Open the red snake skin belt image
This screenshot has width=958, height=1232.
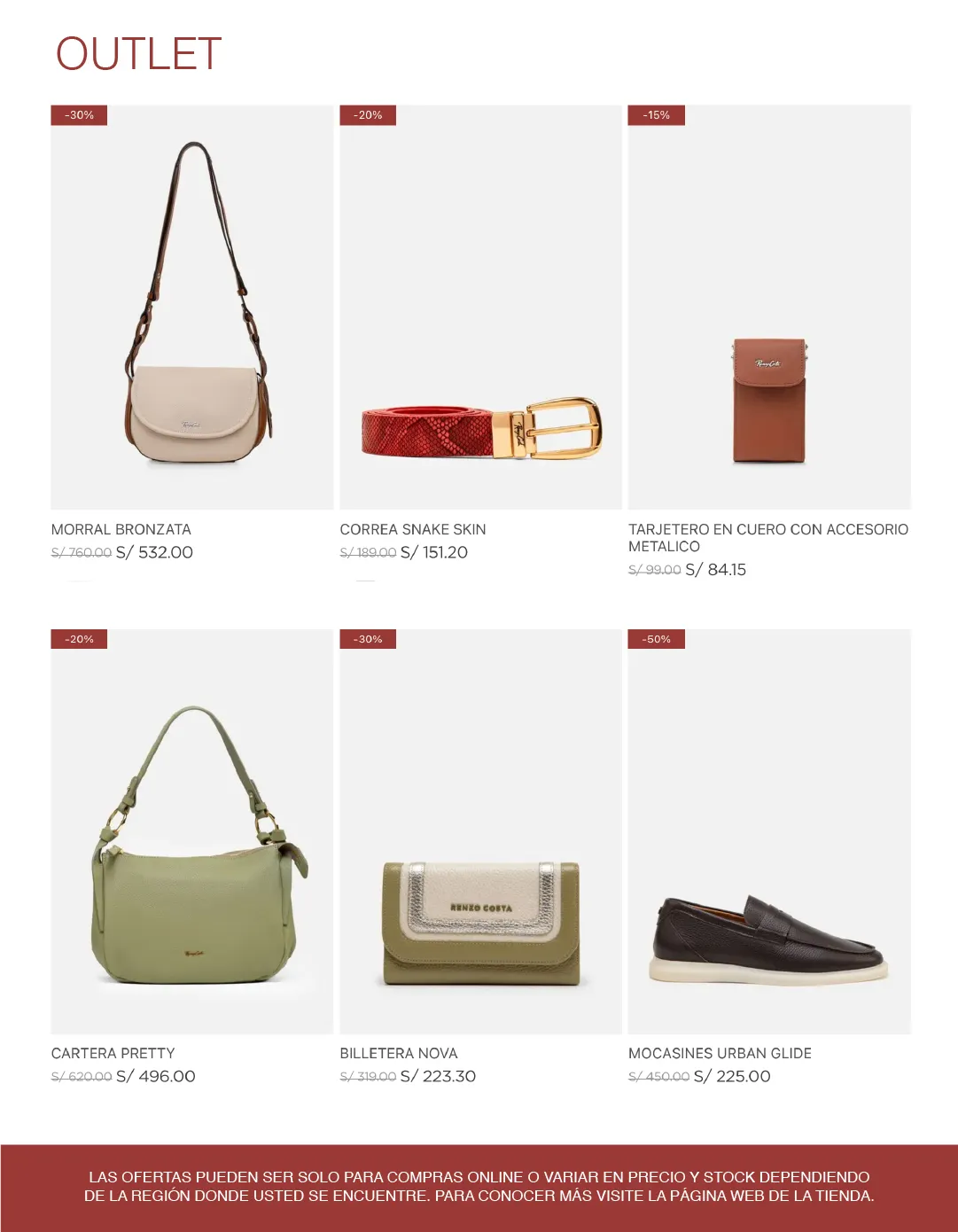(481, 307)
